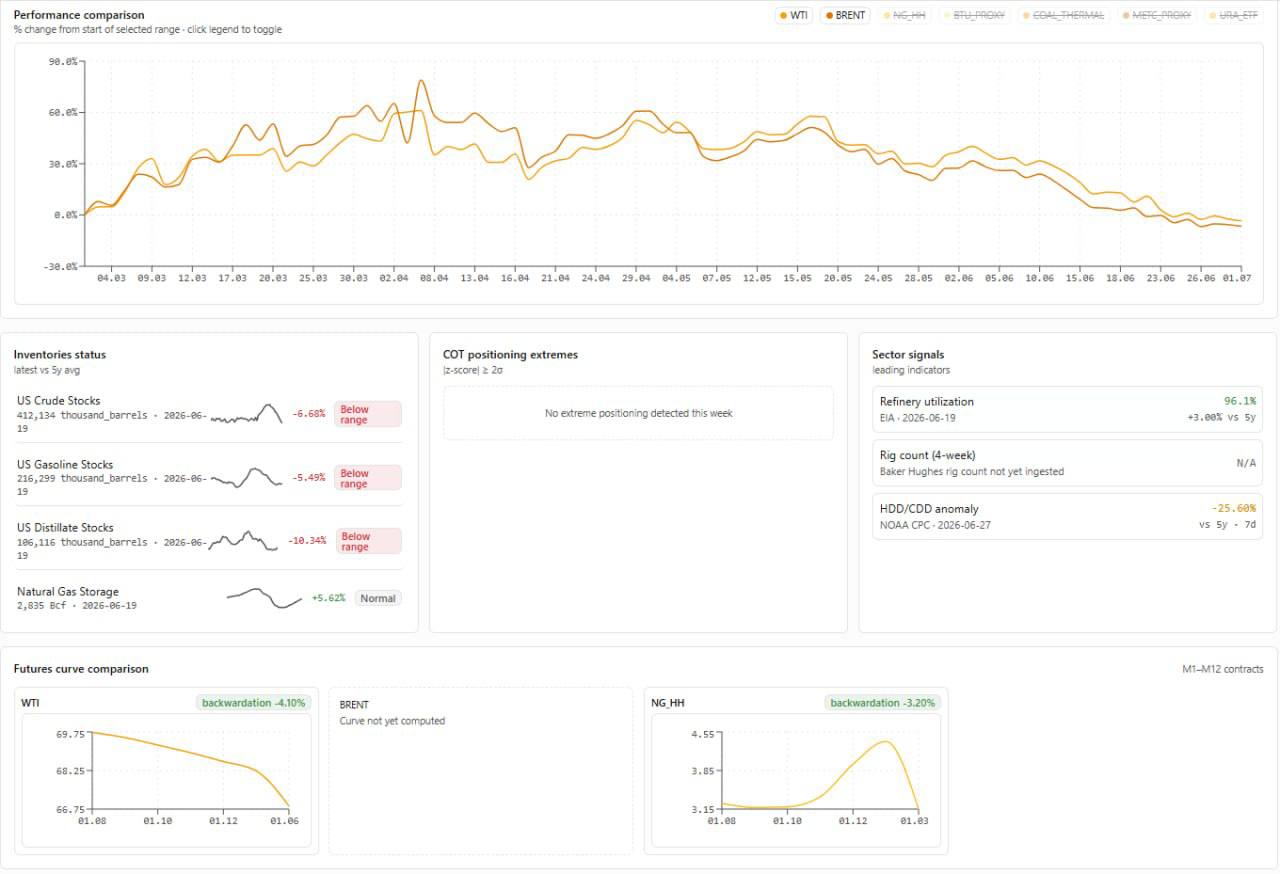Open the HDD/CDD anomaly card
Viewport: 1280px width, 874px height.
click(x=1067, y=517)
